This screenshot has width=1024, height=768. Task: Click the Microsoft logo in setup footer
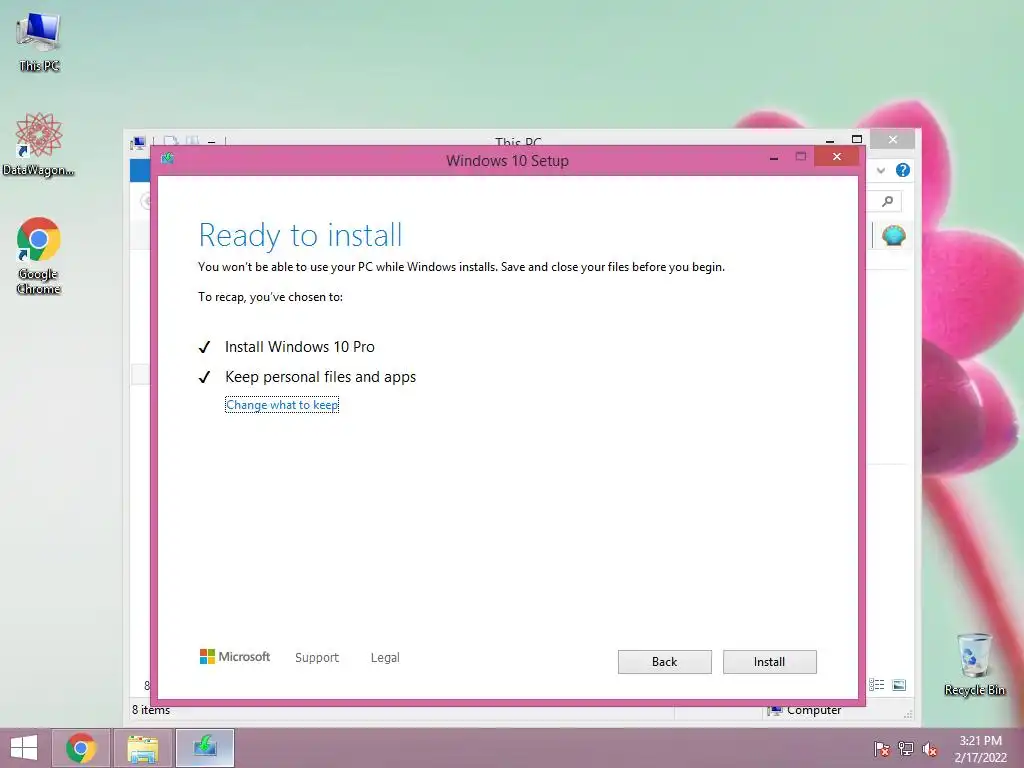(x=234, y=656)
